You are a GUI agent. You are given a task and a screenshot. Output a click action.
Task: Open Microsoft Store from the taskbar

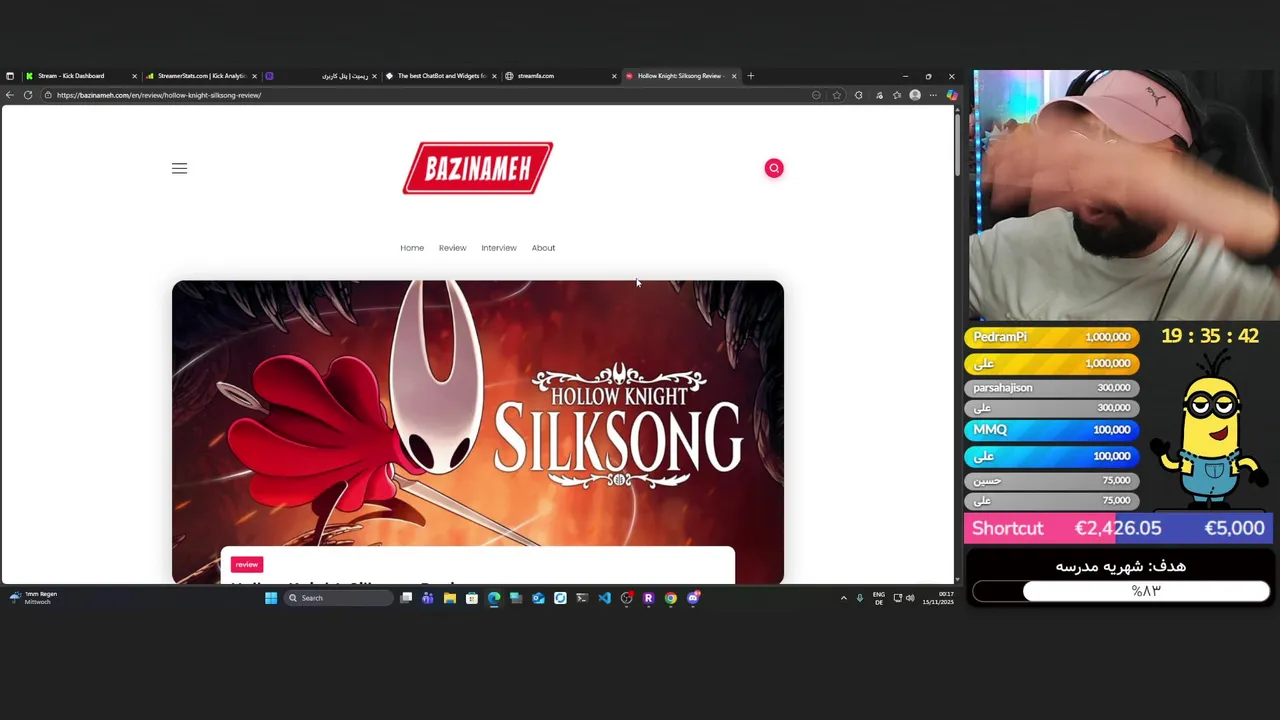pos(472,598)
